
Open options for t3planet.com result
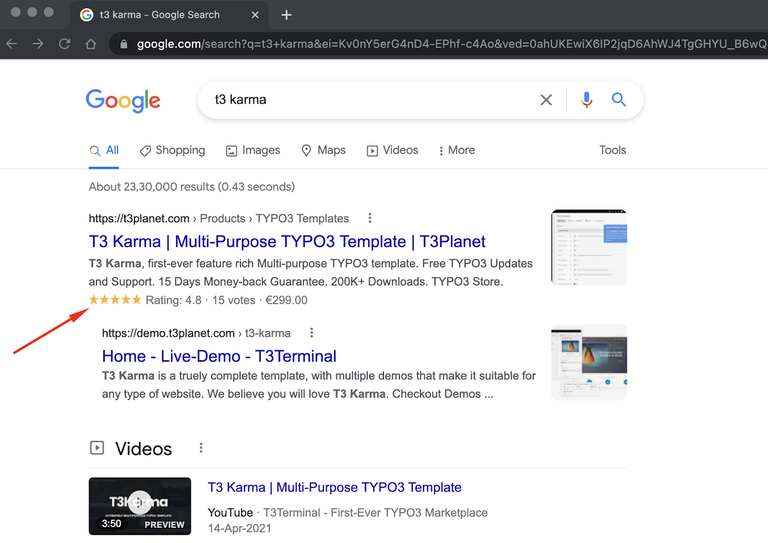(x=370, y=218)
